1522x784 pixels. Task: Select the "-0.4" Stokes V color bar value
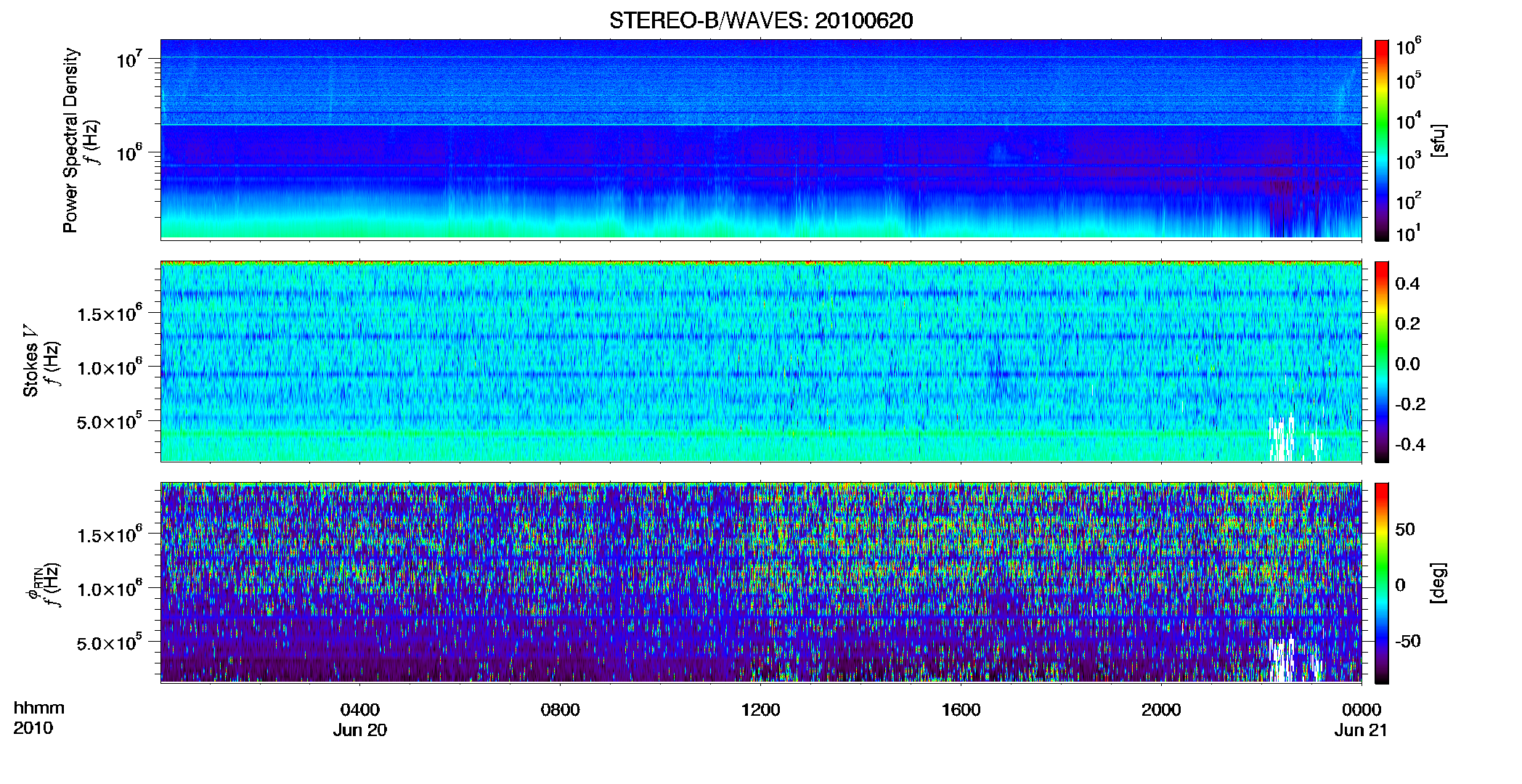pyautogui.click(x=1410, y=444)
